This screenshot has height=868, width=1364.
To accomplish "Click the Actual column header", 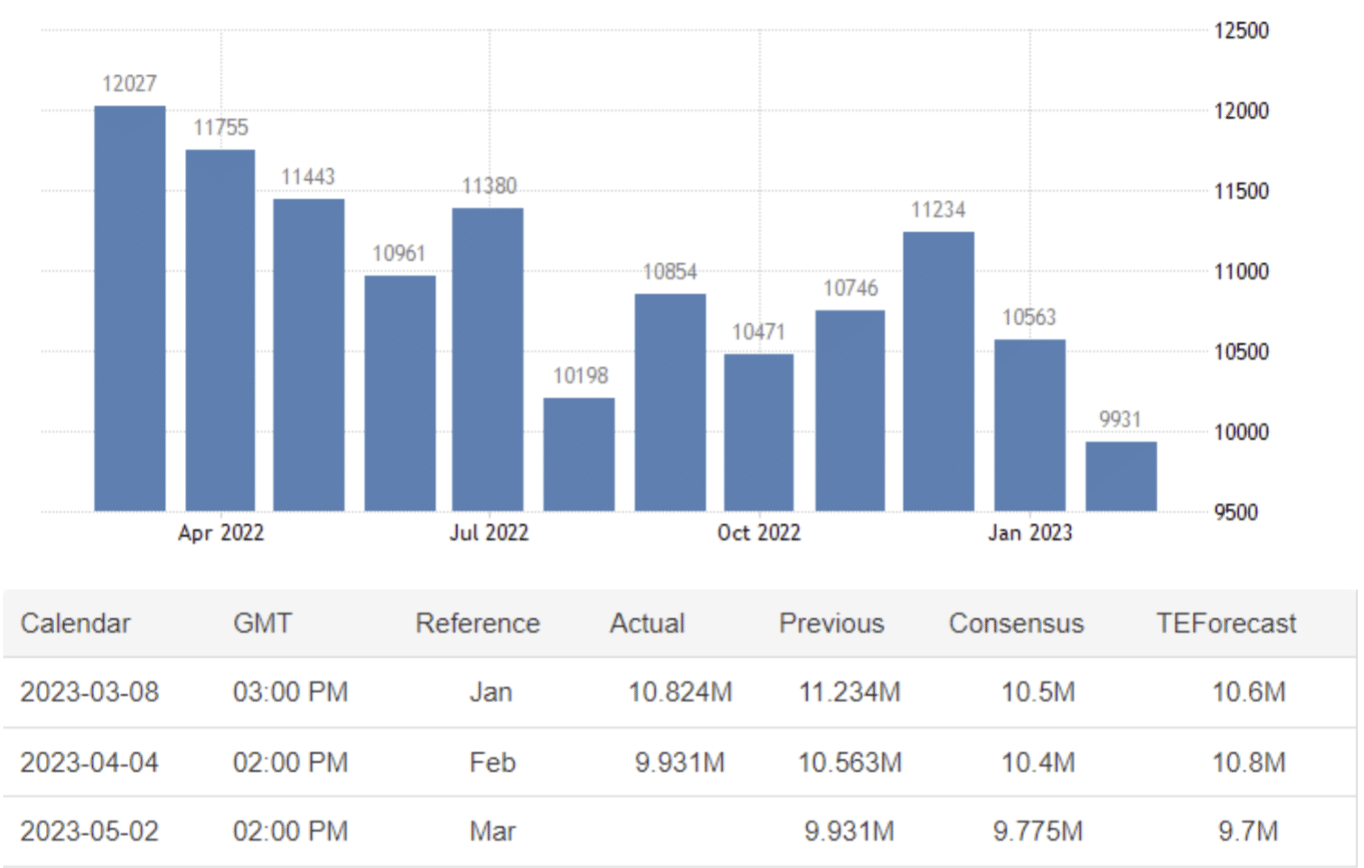I will (647, 624).
